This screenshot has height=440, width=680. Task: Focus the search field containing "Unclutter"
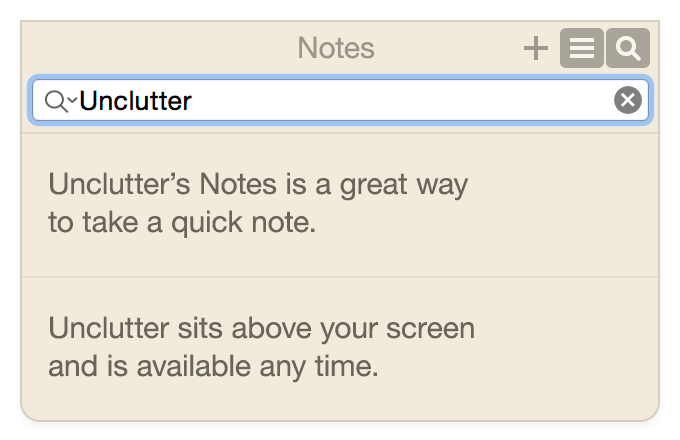point(340,100)
